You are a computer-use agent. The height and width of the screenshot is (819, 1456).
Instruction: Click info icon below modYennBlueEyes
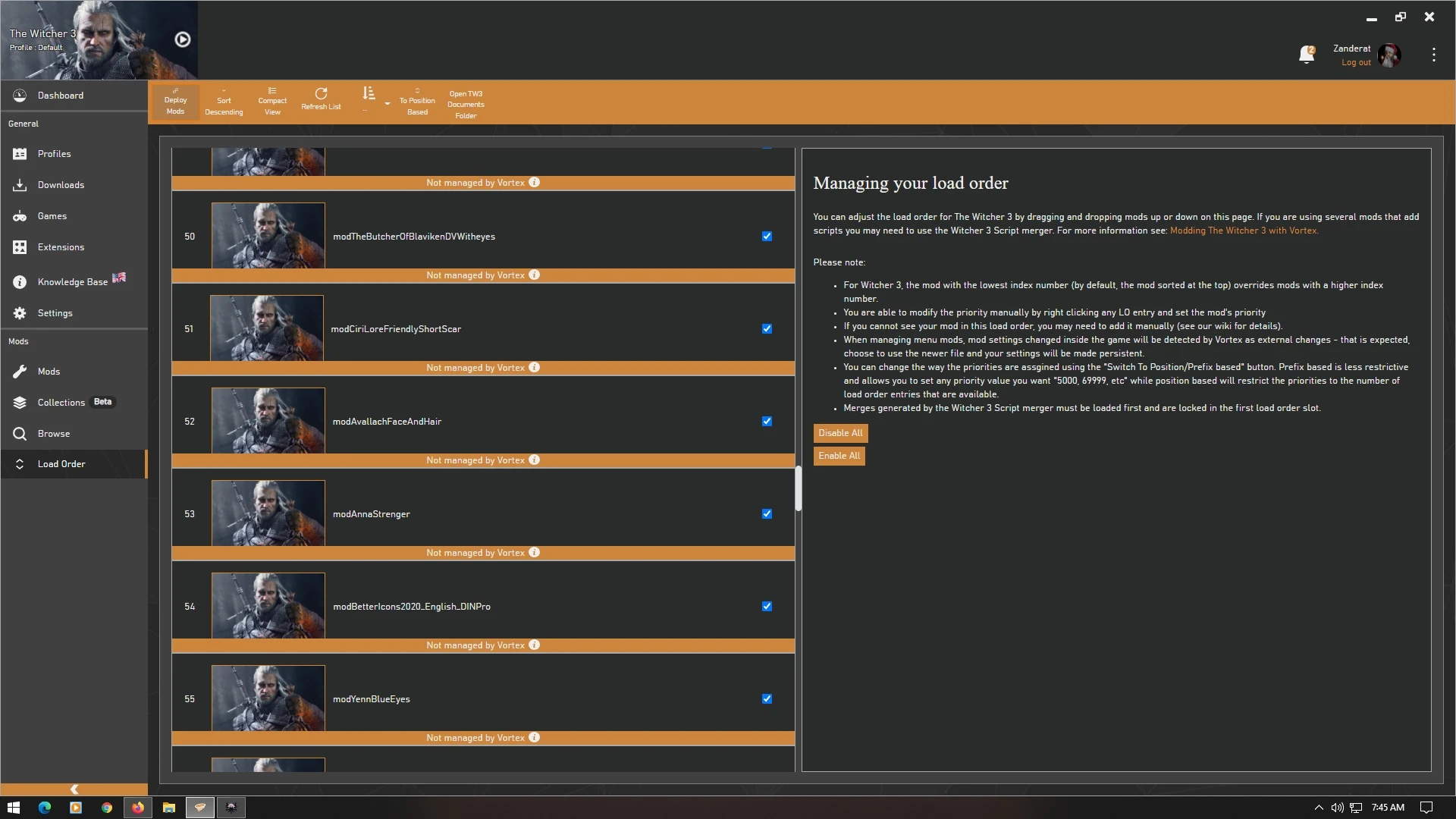535,738
